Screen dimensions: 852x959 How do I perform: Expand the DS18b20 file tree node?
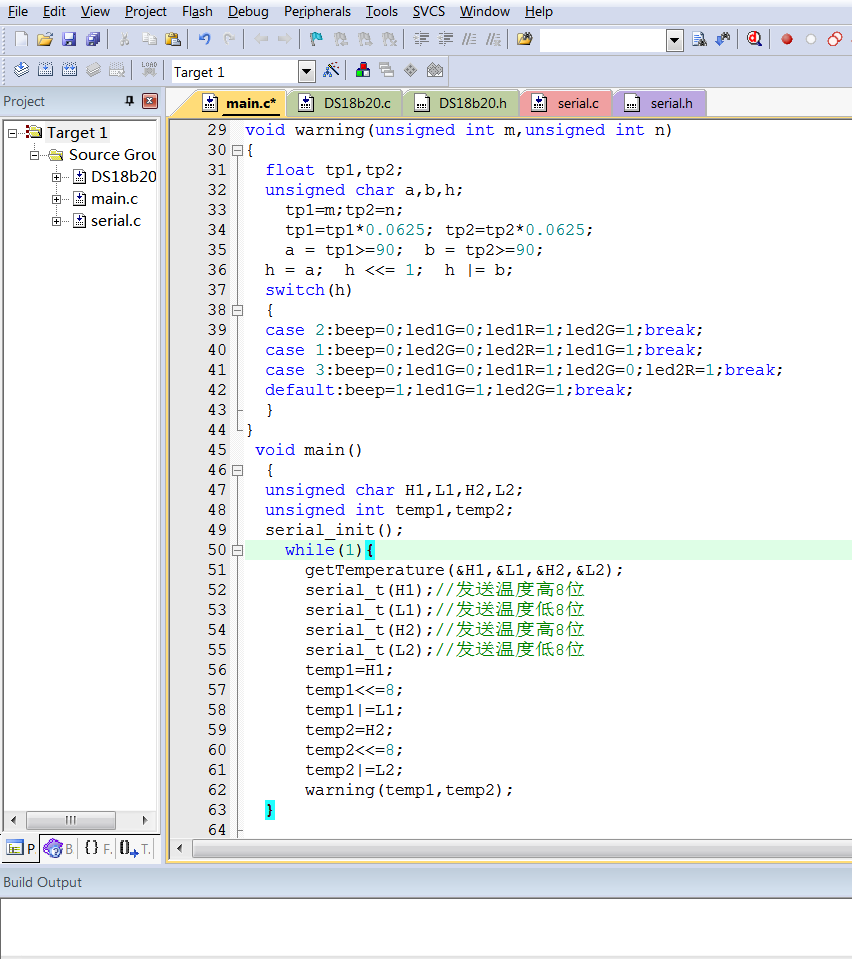tap(57, 177)
